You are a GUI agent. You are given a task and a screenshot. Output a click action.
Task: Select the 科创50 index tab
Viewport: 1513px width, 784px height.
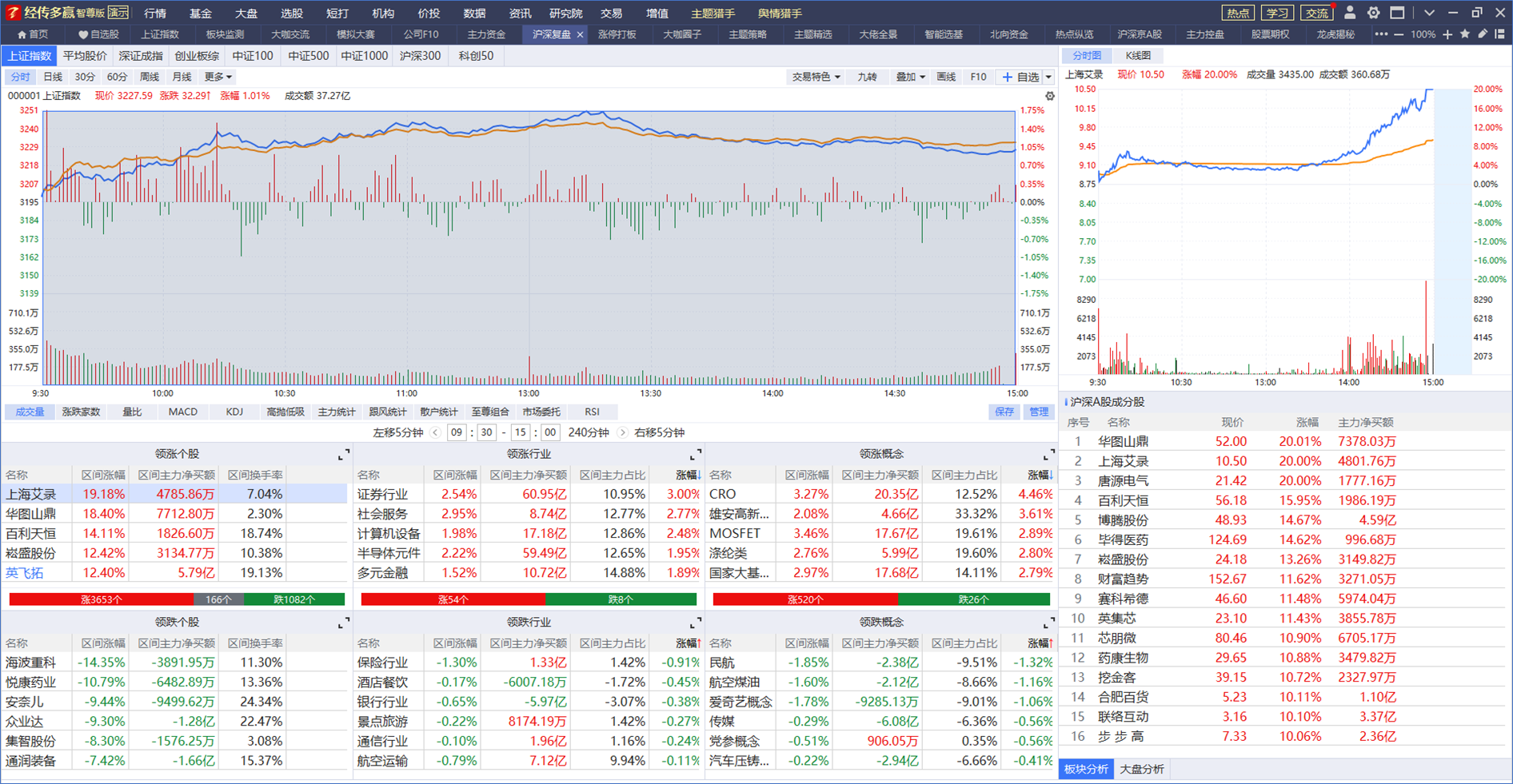click(x=476, y=56)
